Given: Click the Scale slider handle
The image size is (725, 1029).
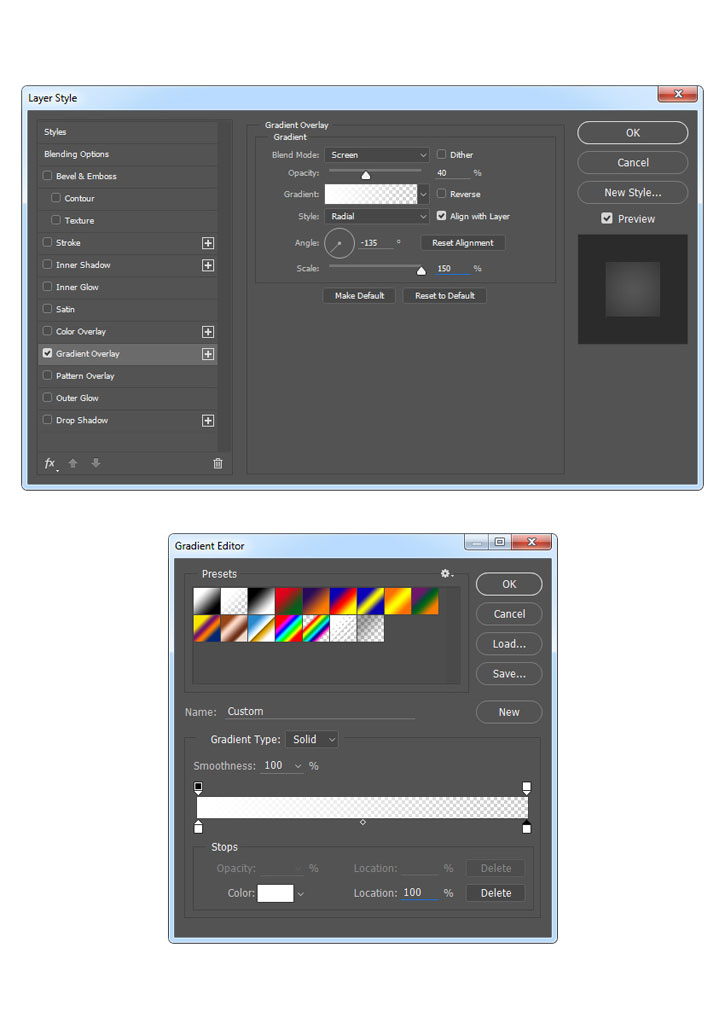Looking at the screenshot, I should [421, 270].
